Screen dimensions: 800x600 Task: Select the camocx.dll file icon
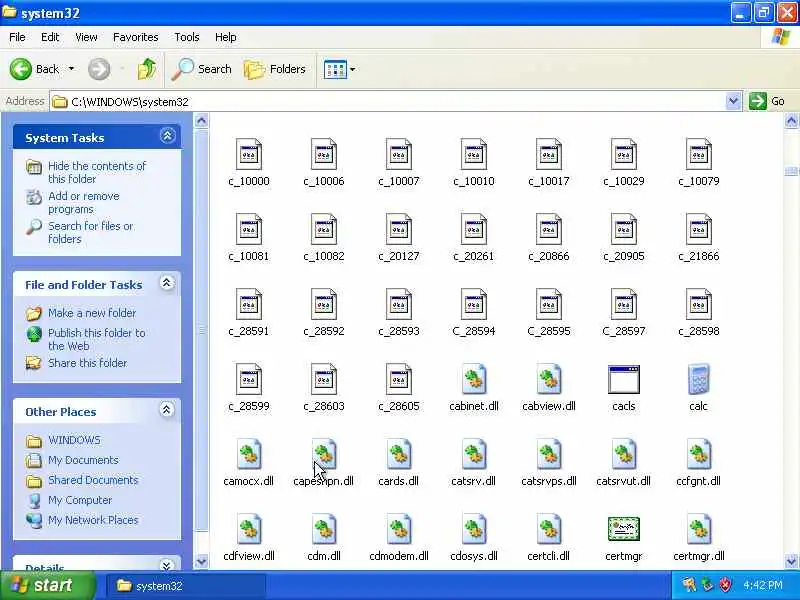[x=249, y=455]
